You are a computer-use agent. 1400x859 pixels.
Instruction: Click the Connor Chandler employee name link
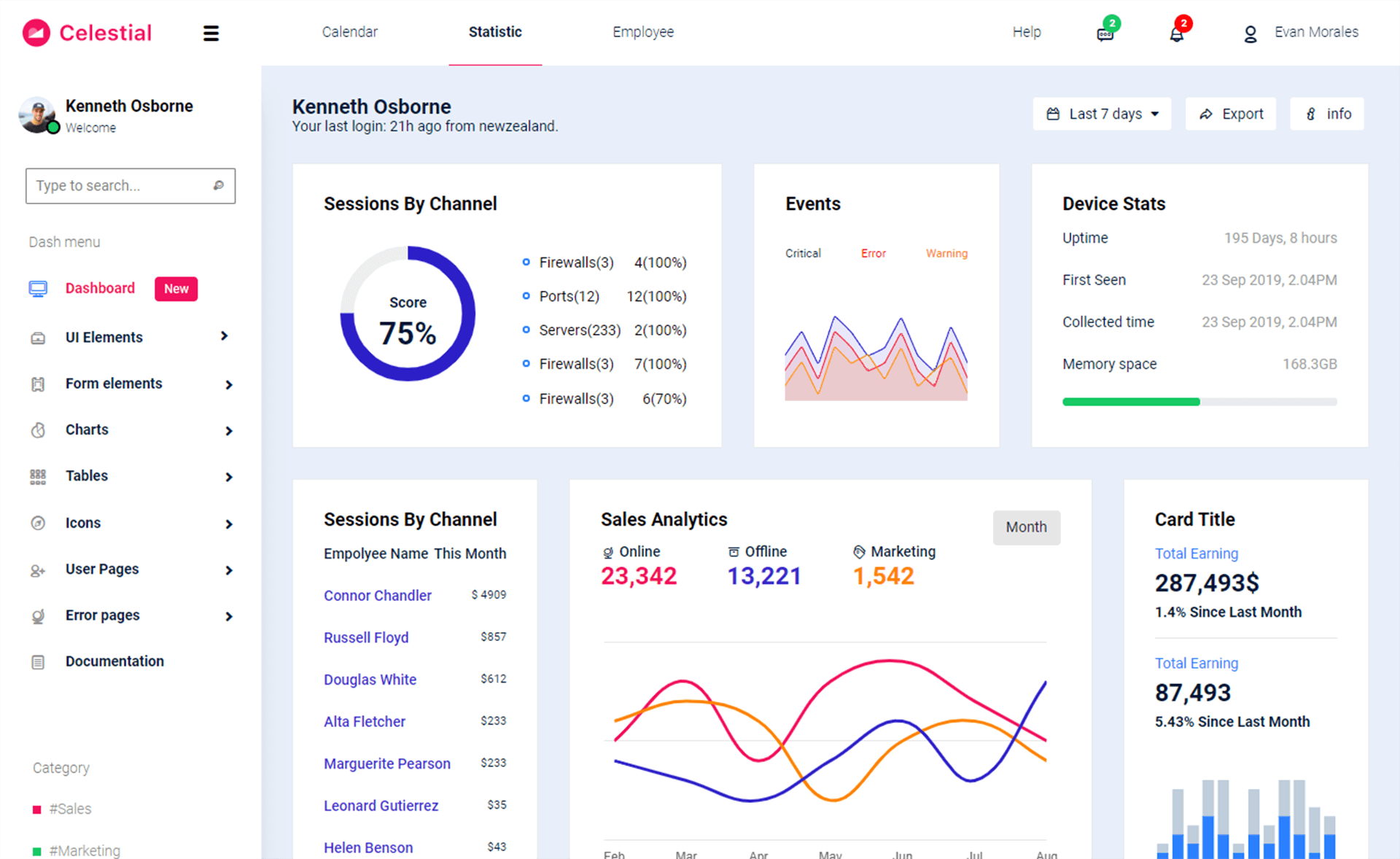(x=378, y=594)
